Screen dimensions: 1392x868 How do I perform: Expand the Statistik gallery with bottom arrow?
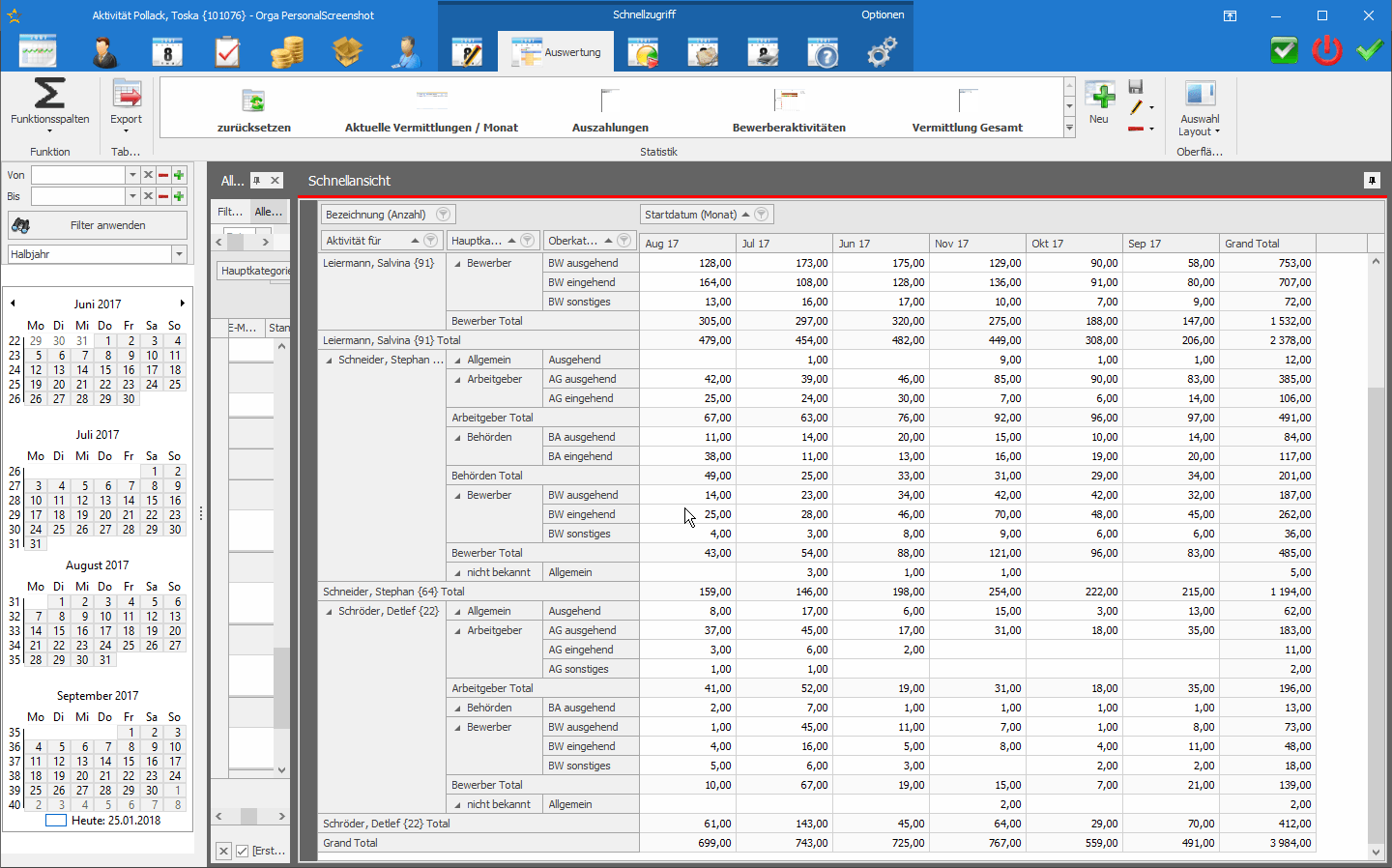click(1069, 128)
